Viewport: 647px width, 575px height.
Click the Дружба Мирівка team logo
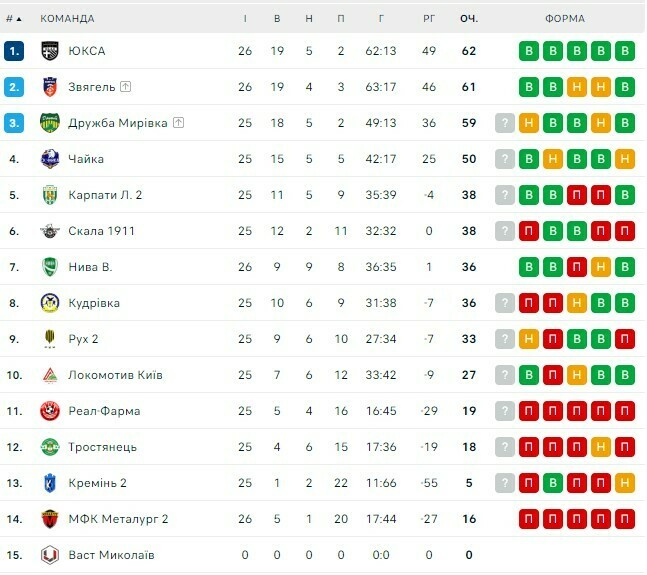50,123
